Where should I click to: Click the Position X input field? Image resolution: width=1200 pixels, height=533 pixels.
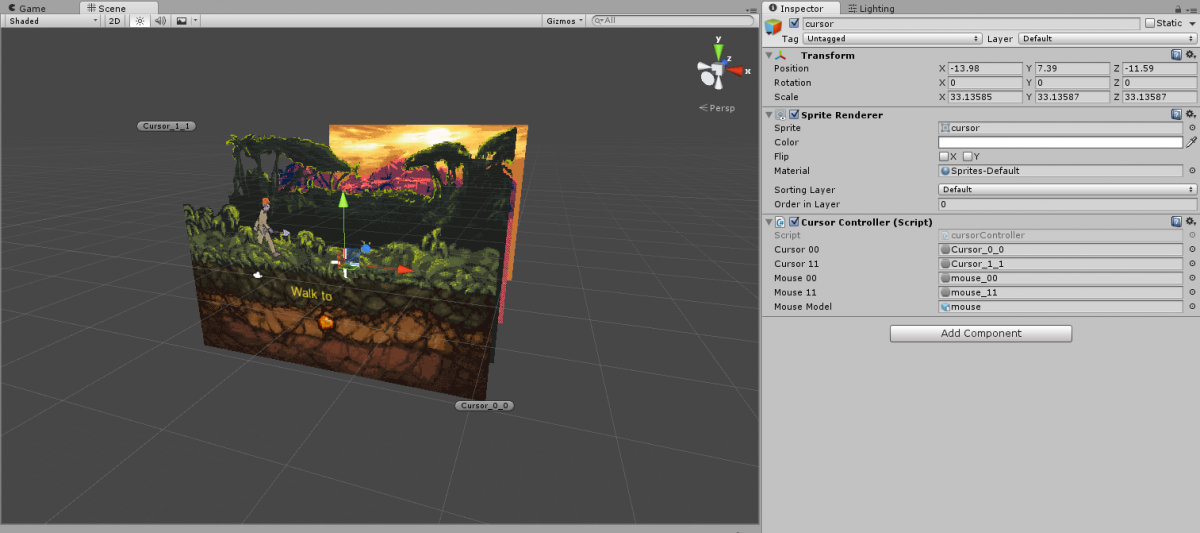tap(983, 68)
